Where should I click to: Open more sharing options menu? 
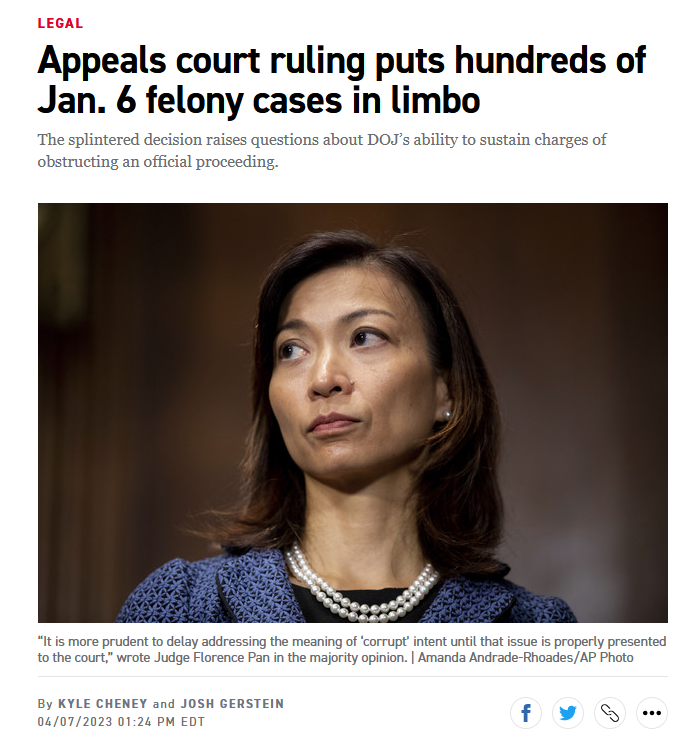click(651, 713)
